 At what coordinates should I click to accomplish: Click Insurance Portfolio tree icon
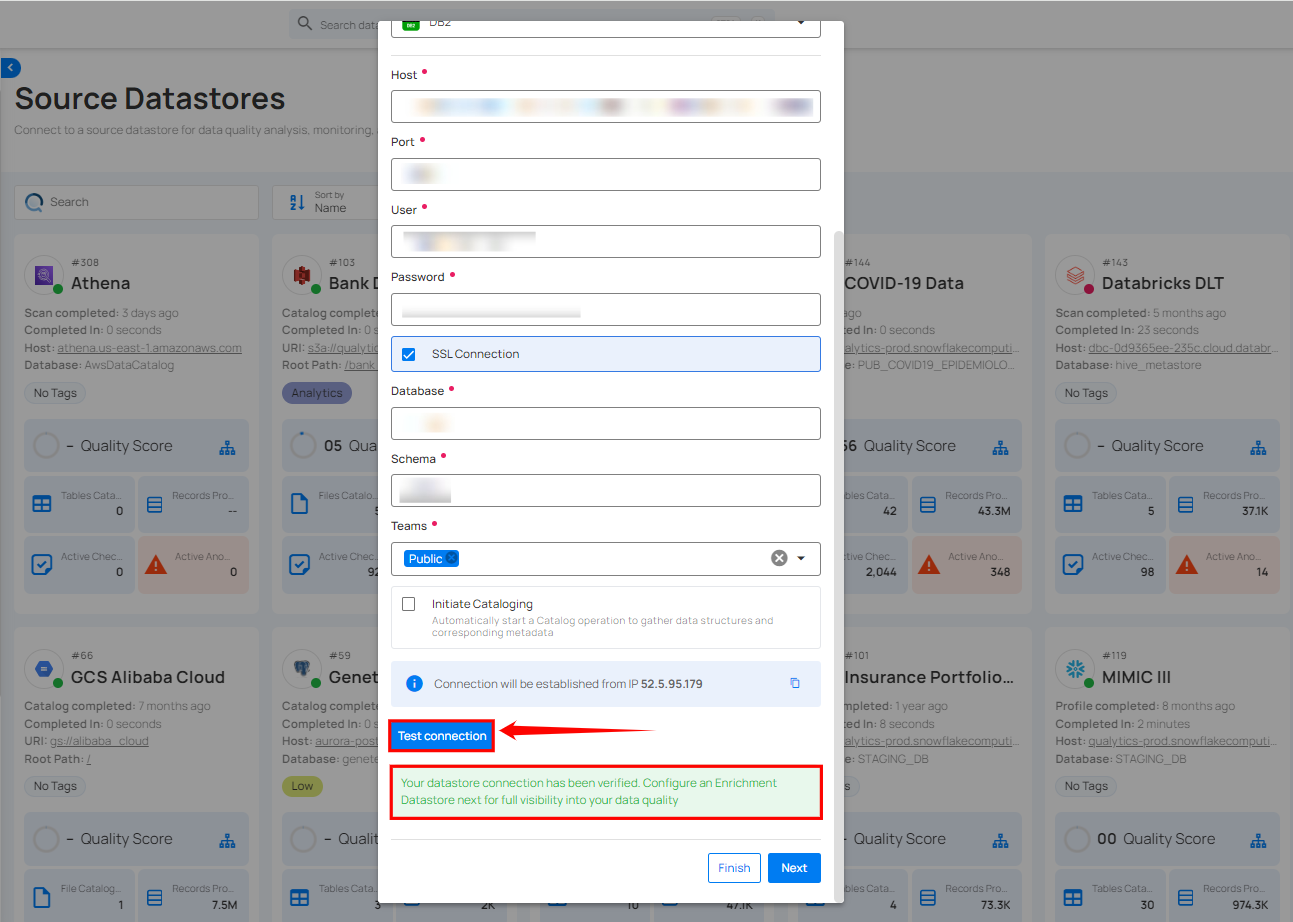pos(1000,840)
